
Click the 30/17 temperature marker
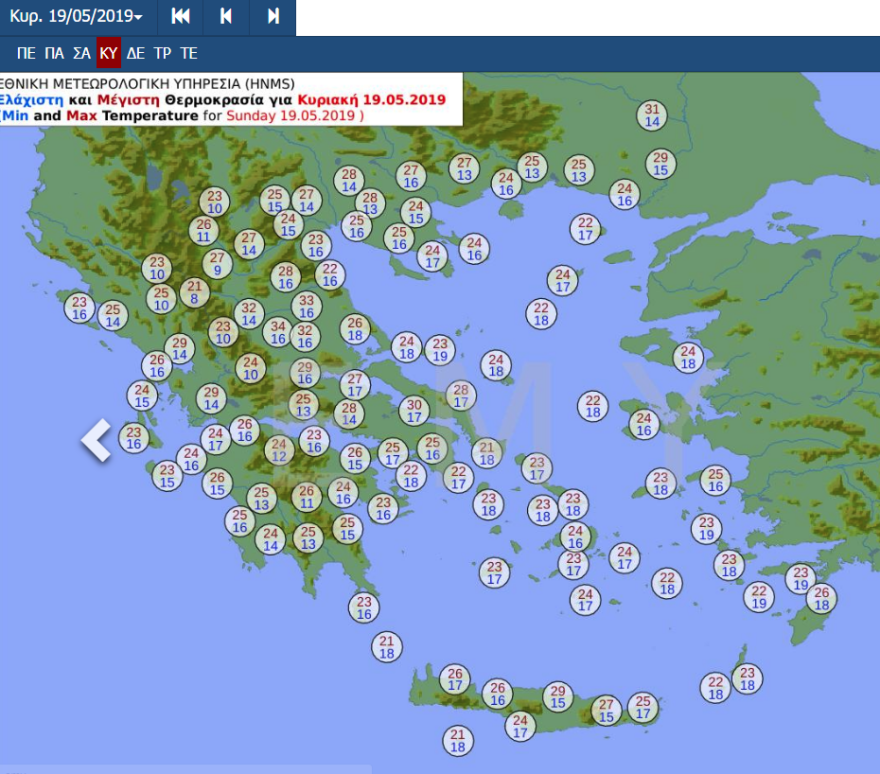(414, 411)
